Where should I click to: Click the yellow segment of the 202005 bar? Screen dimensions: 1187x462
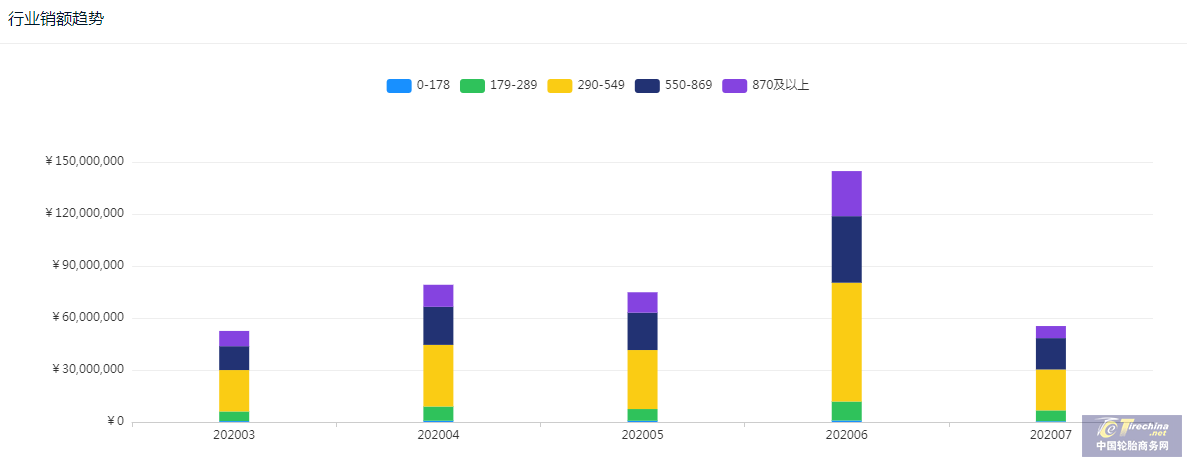click(x=642, y=379)
